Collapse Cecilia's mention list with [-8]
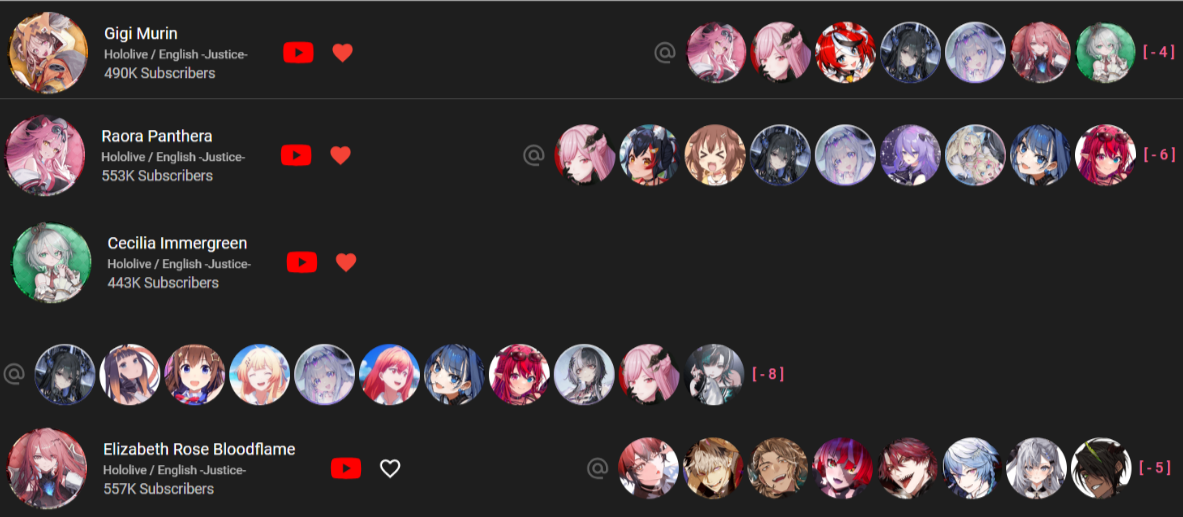The height and width of the screenshot is (517, 1183). pyautogui.click(x=768, y=374)
